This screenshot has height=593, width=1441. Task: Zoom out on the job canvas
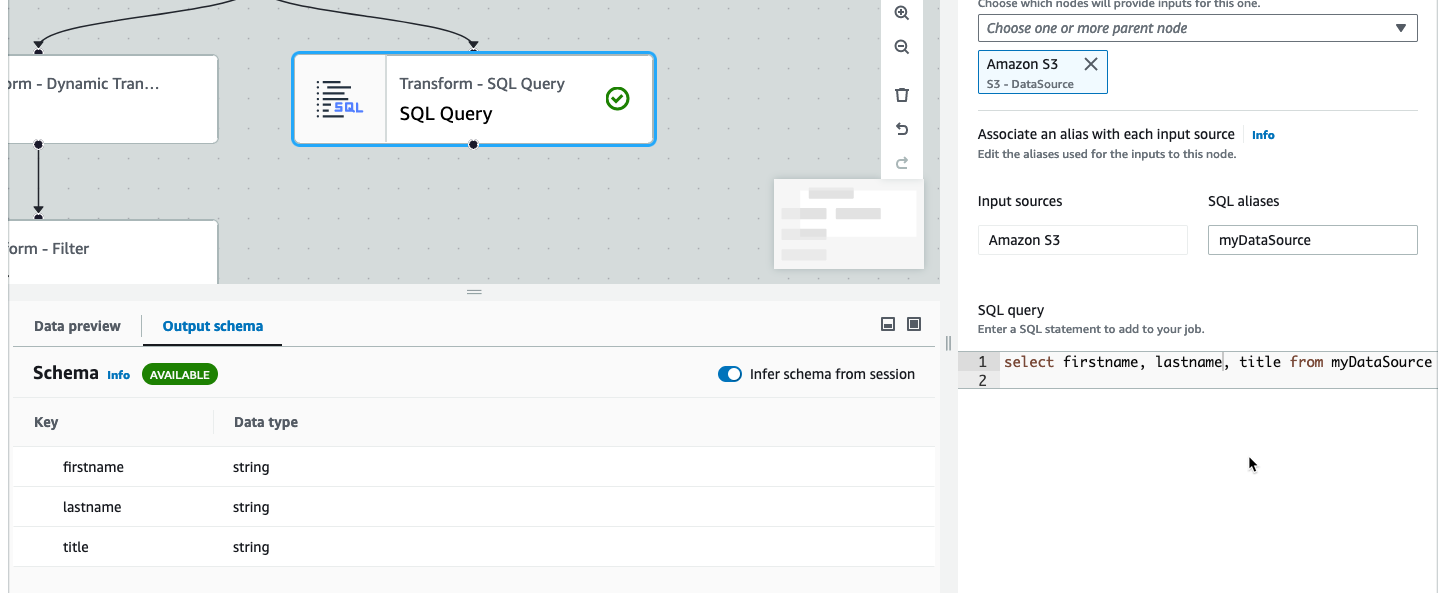[x=901, y=47]
